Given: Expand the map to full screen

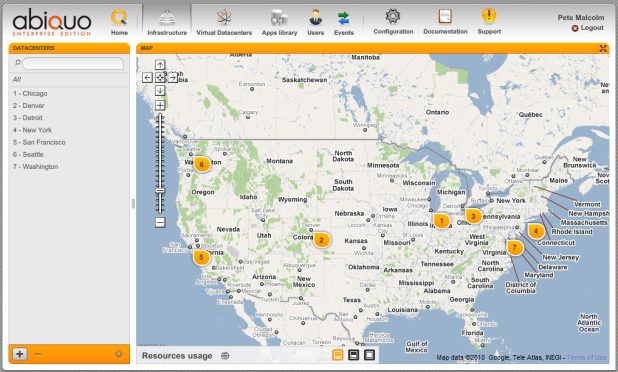Looking at the screenshot, I should coord(603,48).
